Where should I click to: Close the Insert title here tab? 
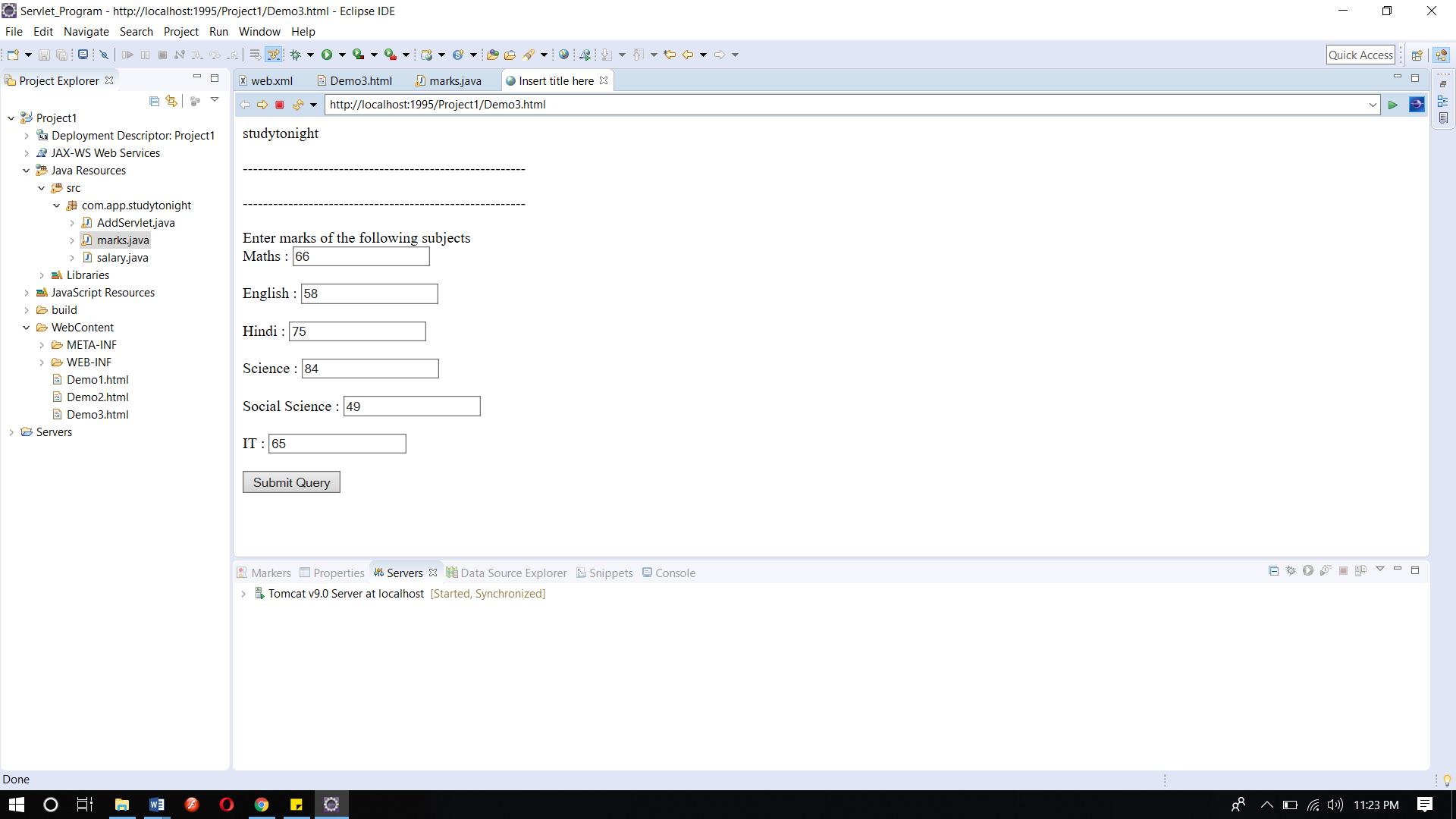[604, 80]
